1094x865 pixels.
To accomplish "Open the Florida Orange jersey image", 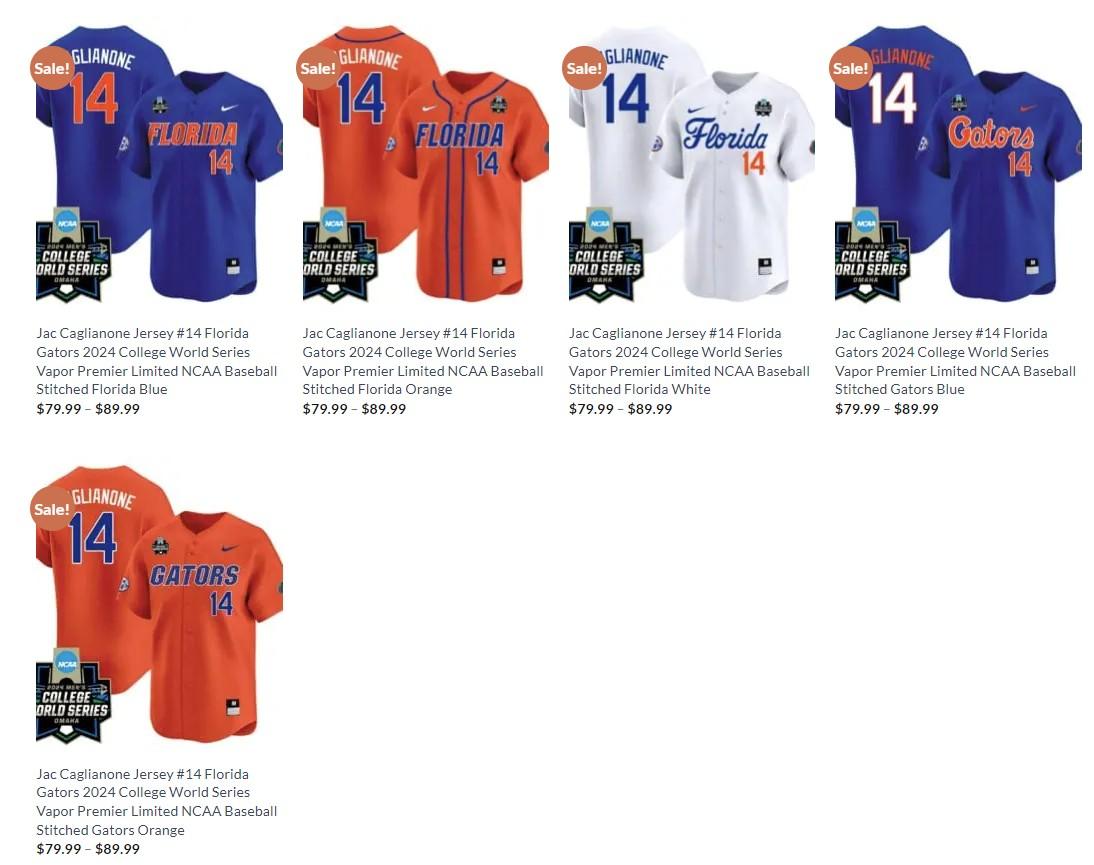I will tap(426, 164).
